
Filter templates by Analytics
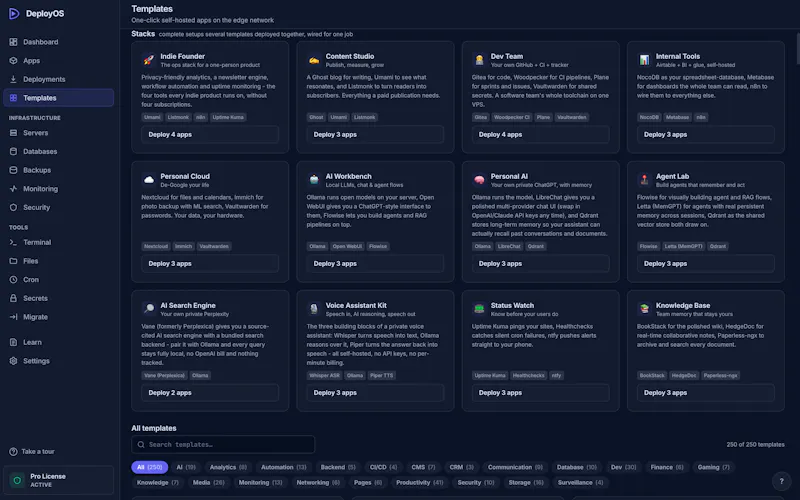228,467
